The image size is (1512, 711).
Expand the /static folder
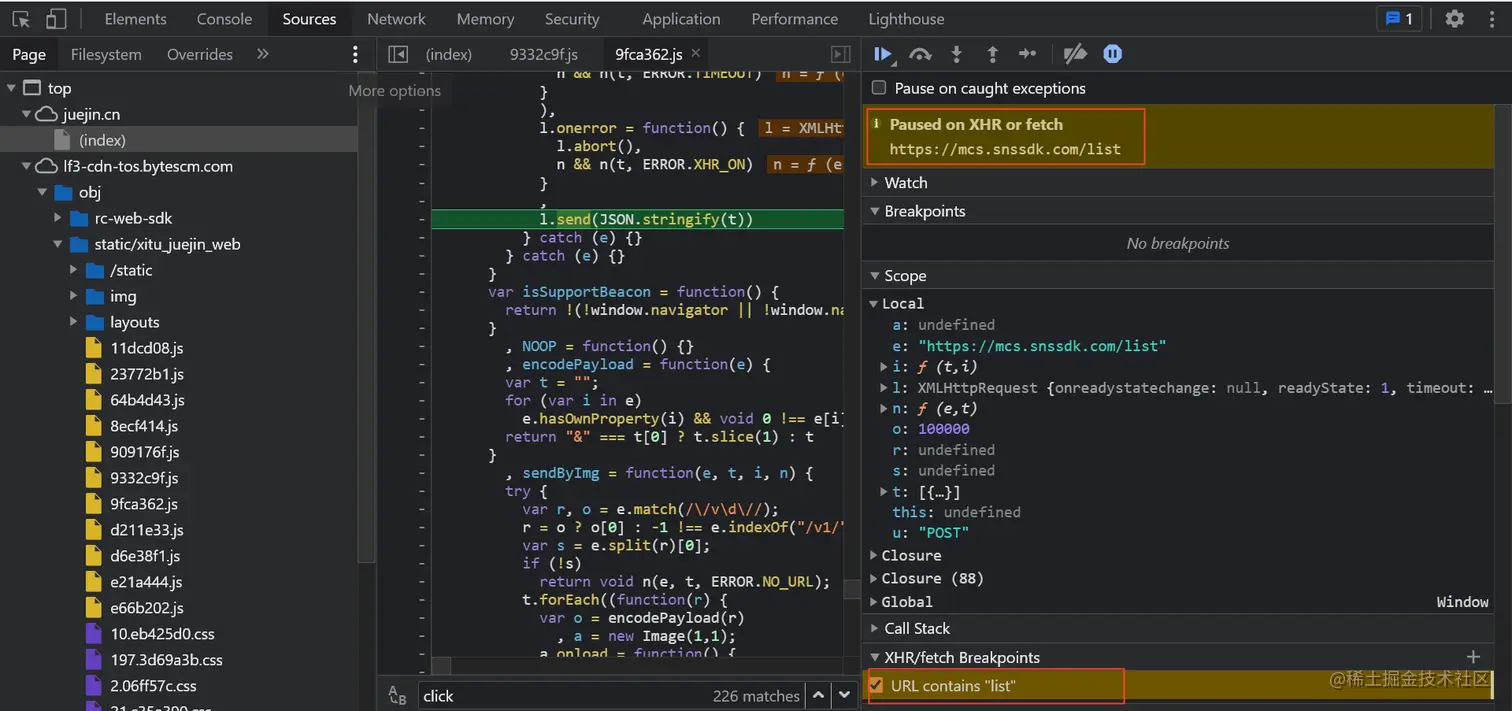pos(74,270)
